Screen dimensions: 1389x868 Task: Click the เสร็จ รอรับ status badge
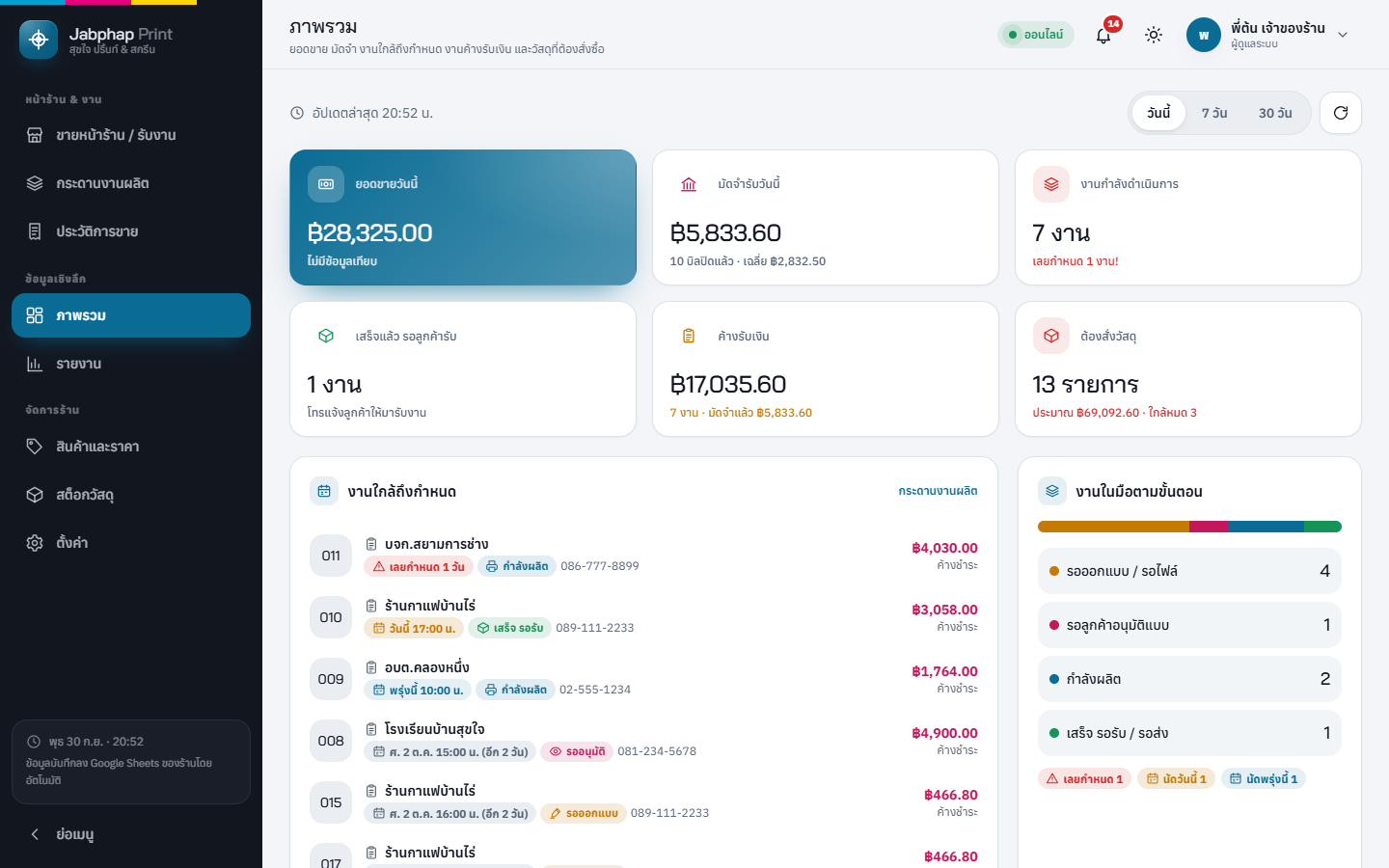pyautogui.click(x=509, y=628)
